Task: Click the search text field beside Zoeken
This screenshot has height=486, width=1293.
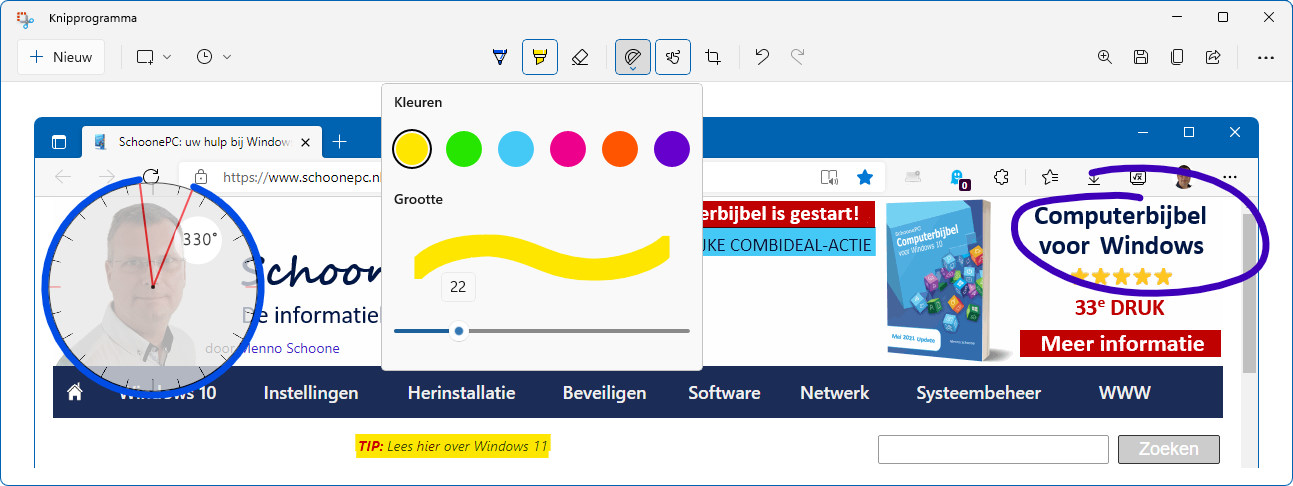Action: pyautogui.click(x=993, y=449)
